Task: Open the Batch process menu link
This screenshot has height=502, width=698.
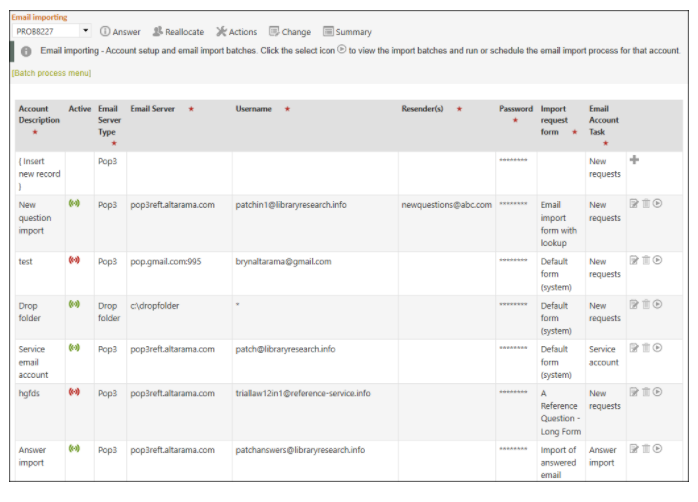Action: coord(51,73)
